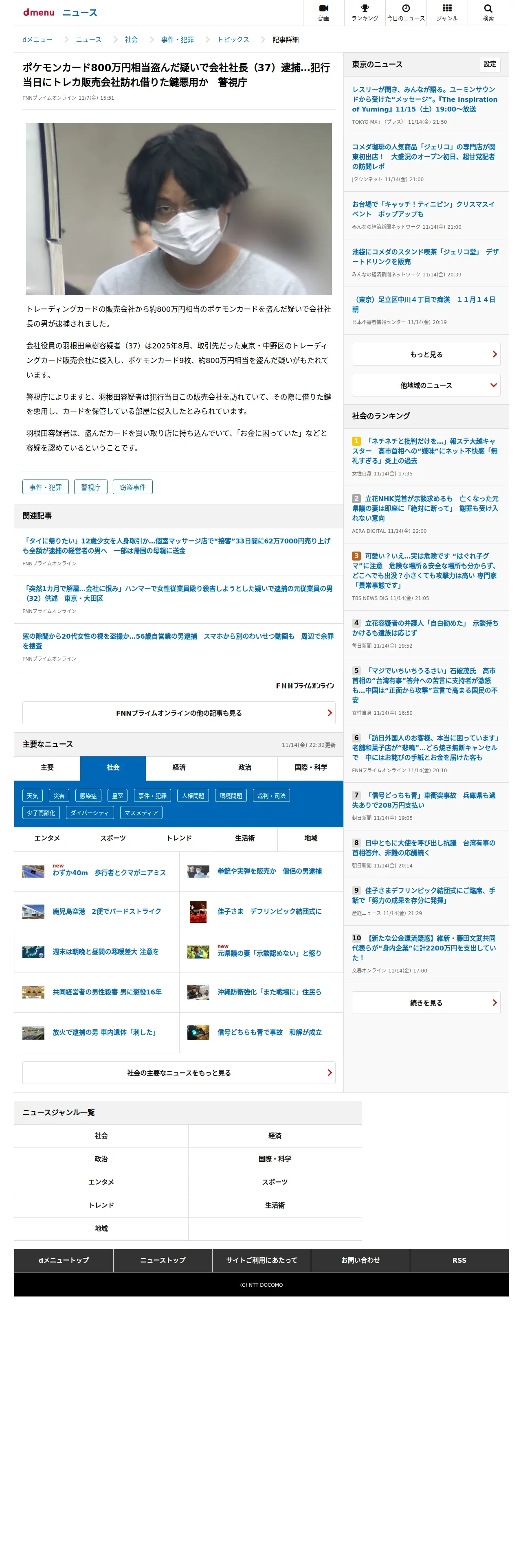Open ranking 2 article about 立花NHK党首
This screenshot has width=523, height=1568.
[x=425, y=508]
